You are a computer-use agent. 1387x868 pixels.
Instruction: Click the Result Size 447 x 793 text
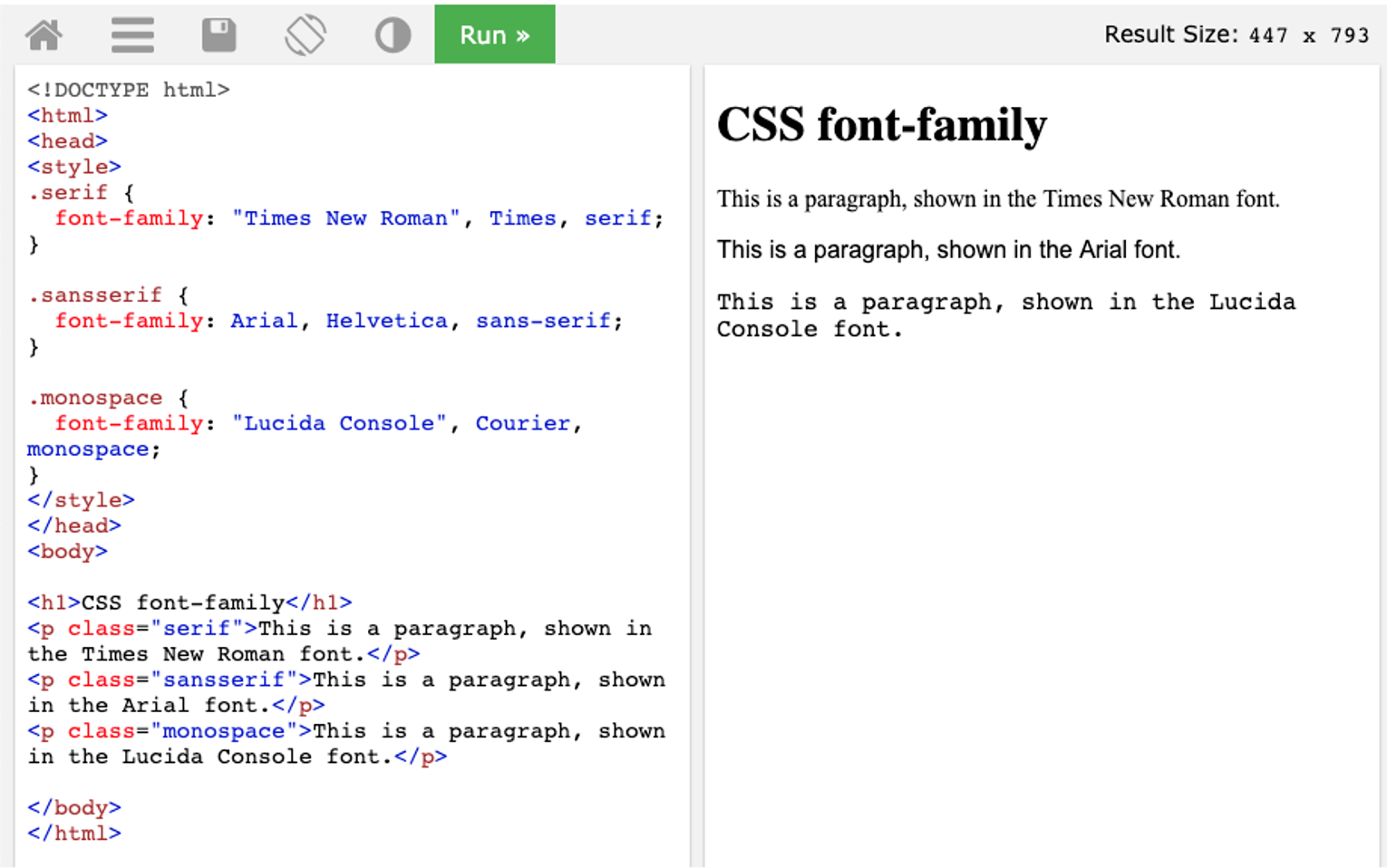tap(1236, 34)
